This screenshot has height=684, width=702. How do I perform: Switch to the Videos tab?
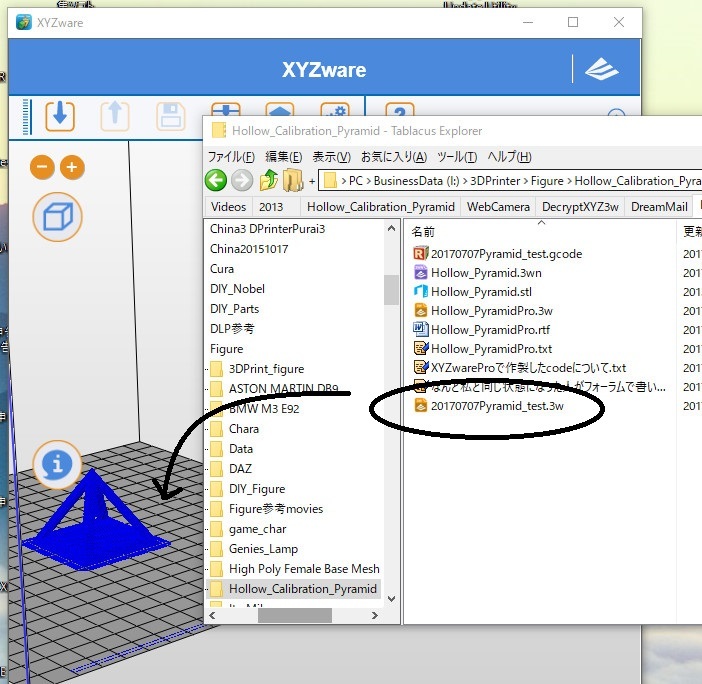tap(228, 207)
